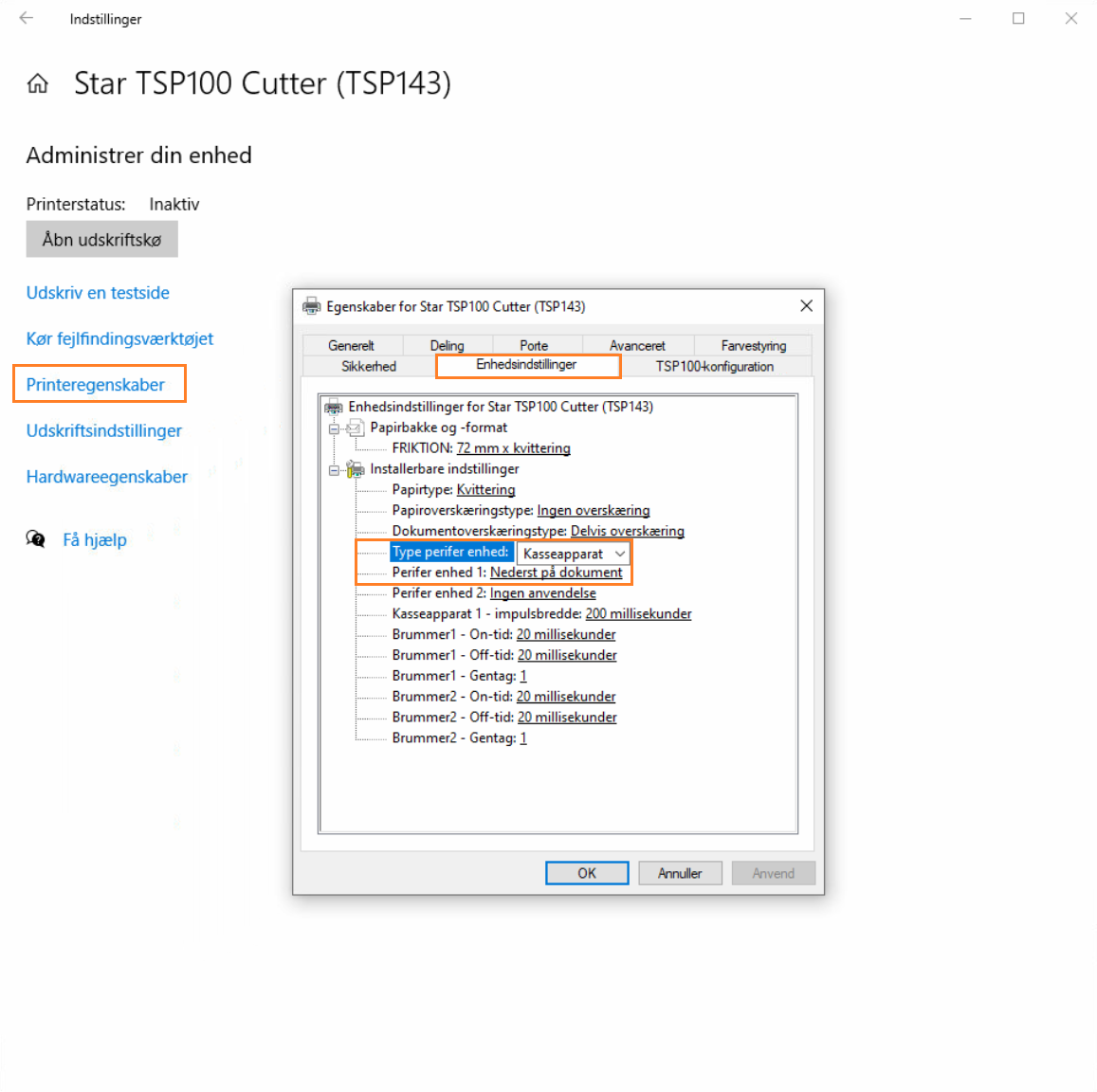Open the Udskriftsindstillinger link
Image resolution: width=1097 pixels, height=1092 pixels.
coord(104,431)
